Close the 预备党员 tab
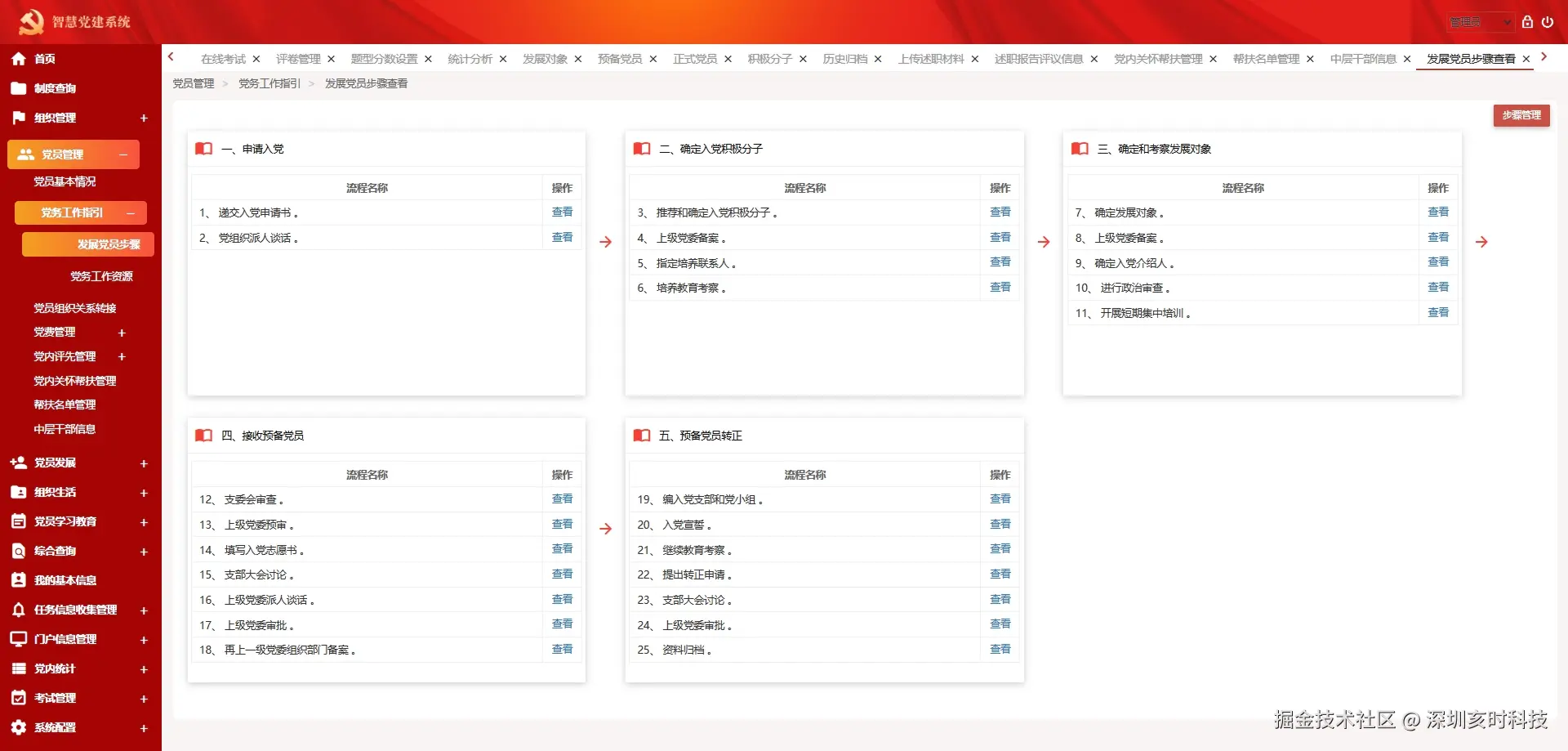Image resolution: width=1568 pixels, height=751 pixels. click(653, 59)
